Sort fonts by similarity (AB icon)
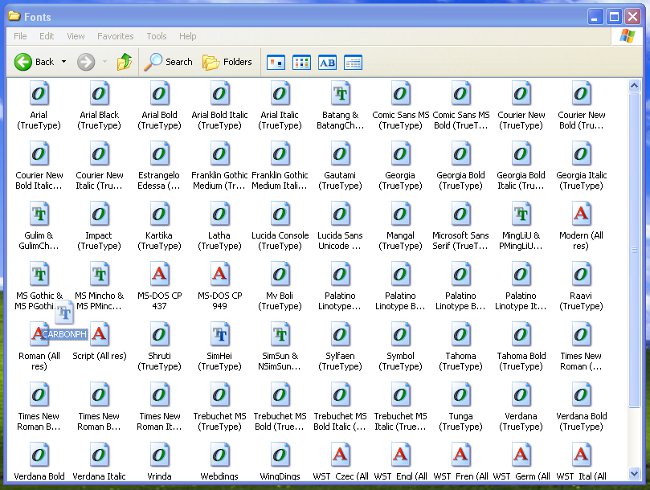The width and height of the screenshot is (650, 490). pos(327,63)
